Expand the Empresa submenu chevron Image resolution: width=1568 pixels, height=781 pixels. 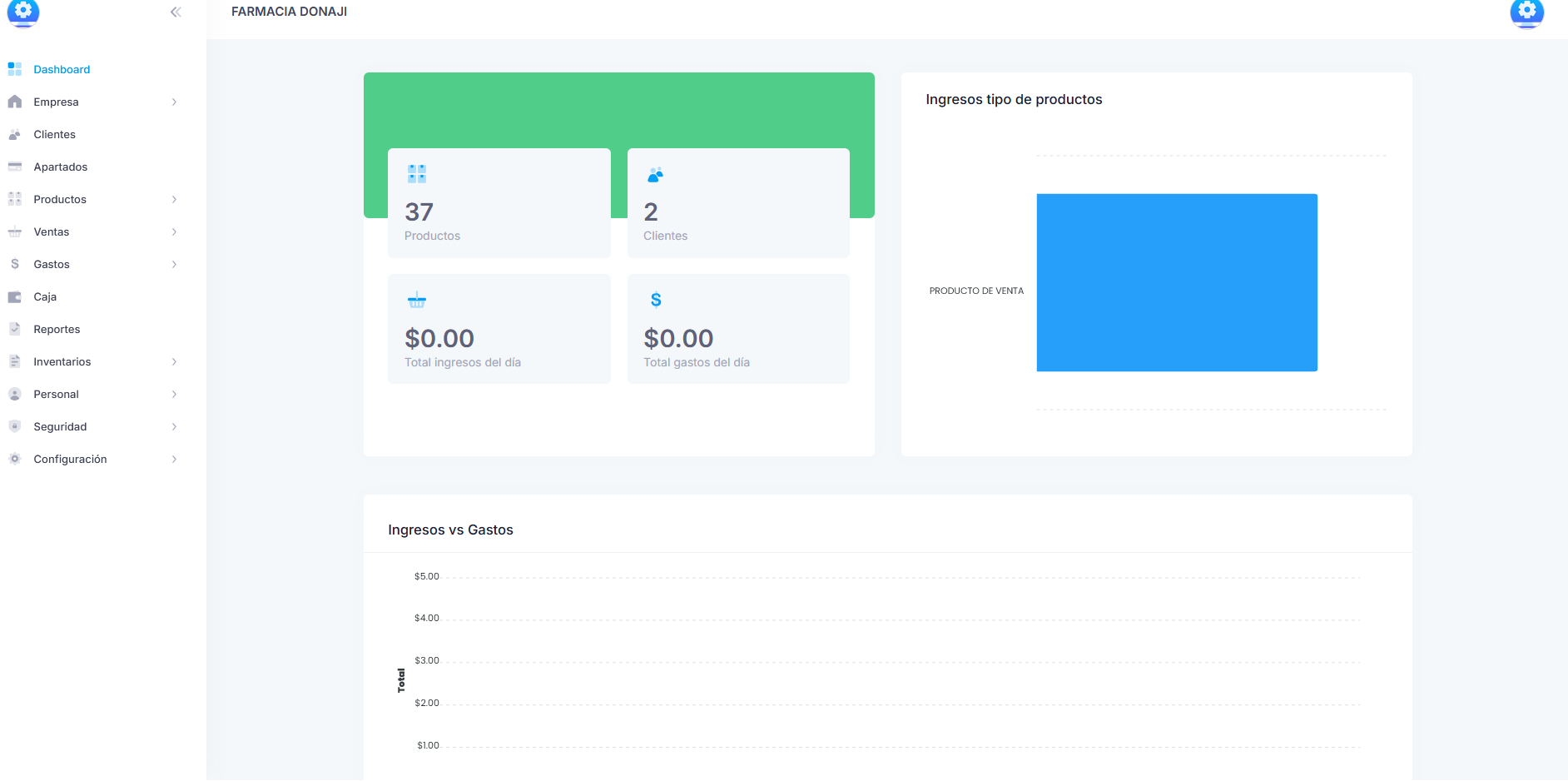[x=174, y=102]
